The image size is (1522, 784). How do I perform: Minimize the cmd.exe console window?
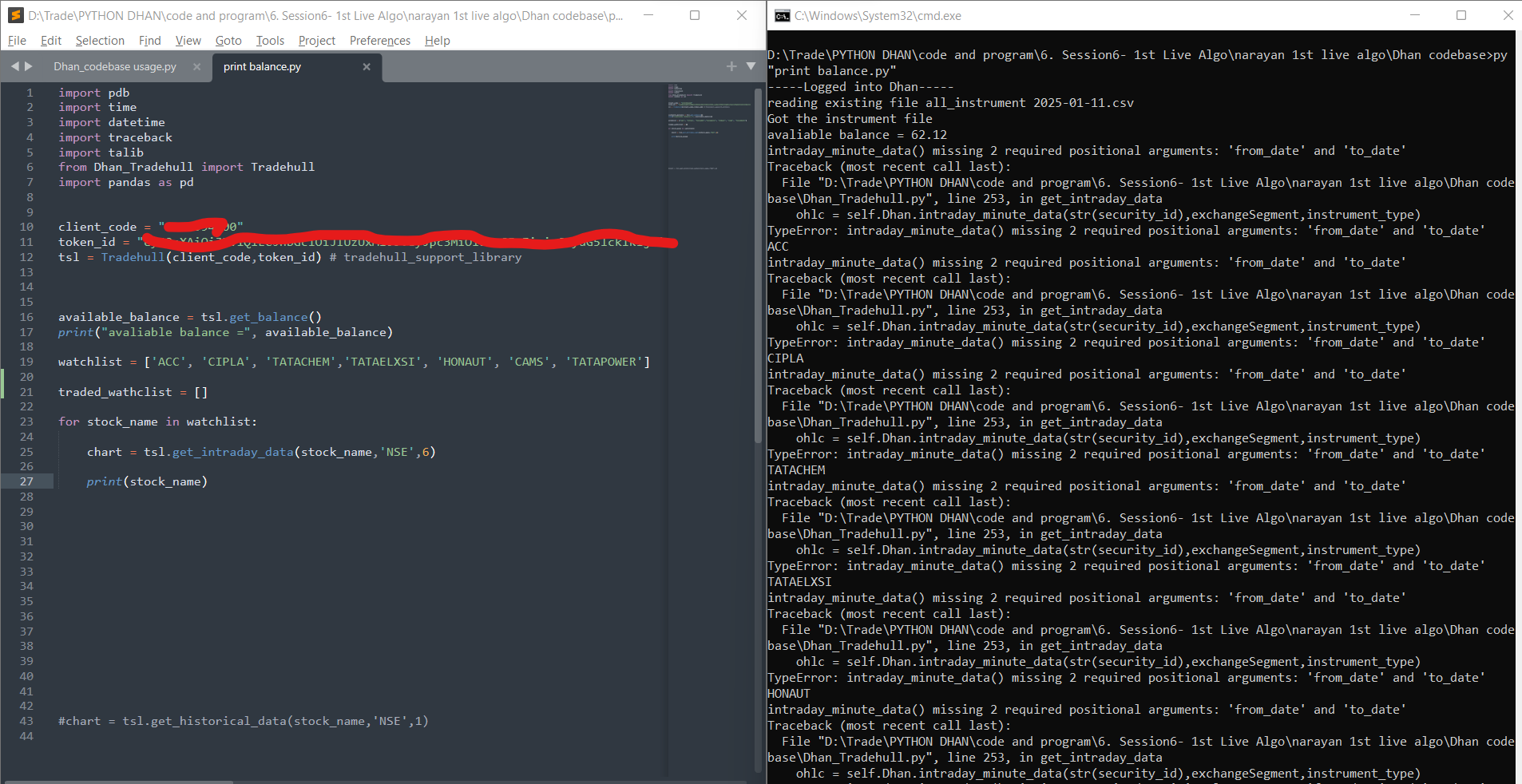(x=1415, y=15)
